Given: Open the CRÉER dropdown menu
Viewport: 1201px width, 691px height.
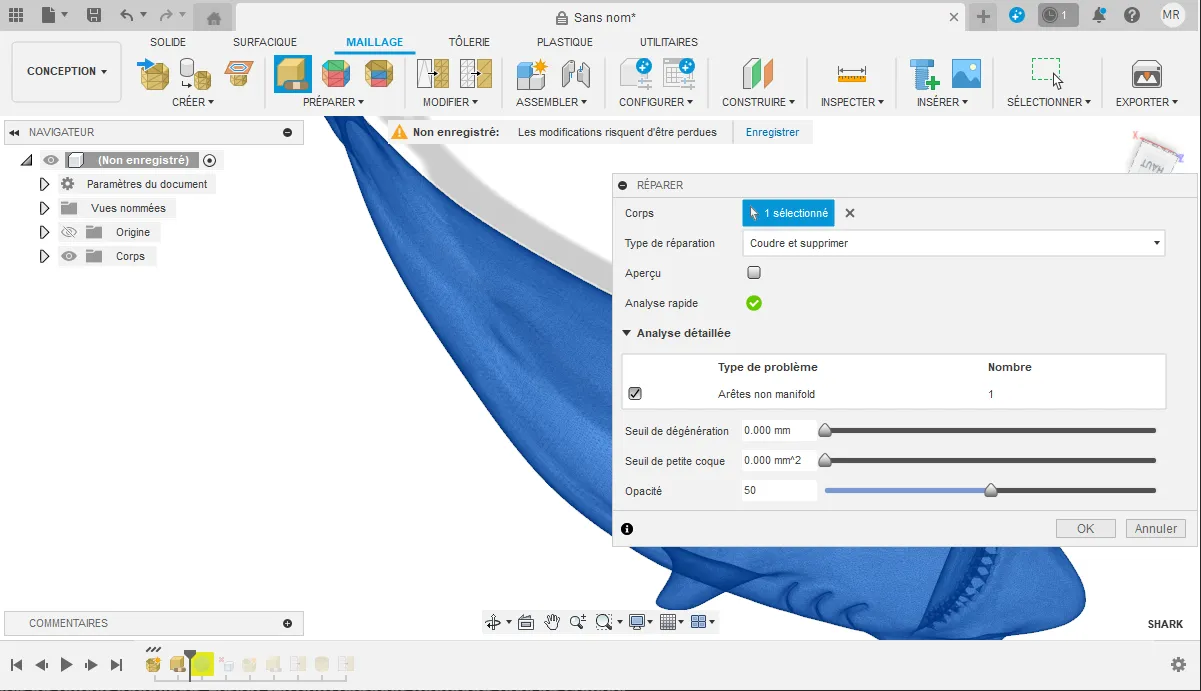Looking at the screenshot, I should coord(193,102).
